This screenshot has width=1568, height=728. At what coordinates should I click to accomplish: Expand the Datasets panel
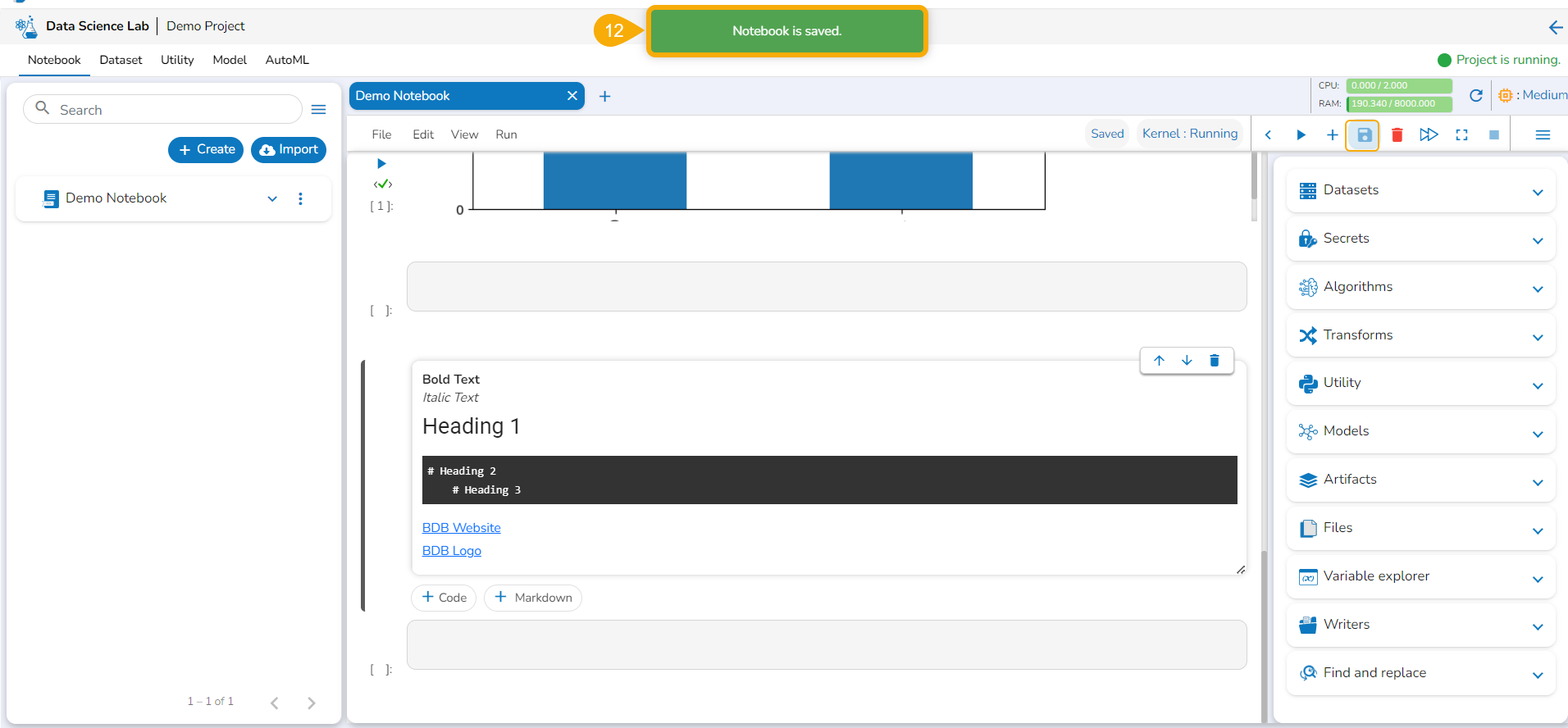pos(1538,192)
